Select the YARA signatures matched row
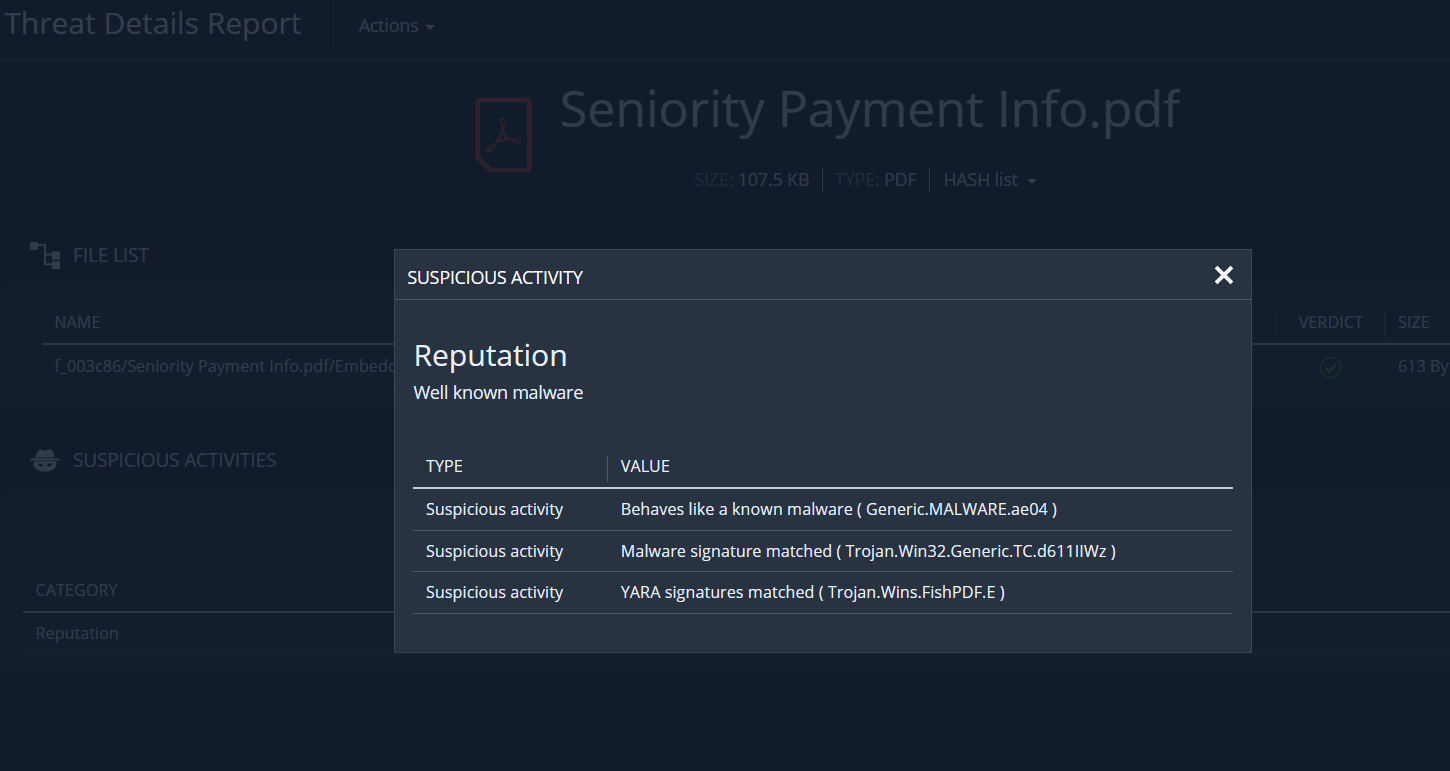This screenshot has height=771, width=1450. [812, 592]
